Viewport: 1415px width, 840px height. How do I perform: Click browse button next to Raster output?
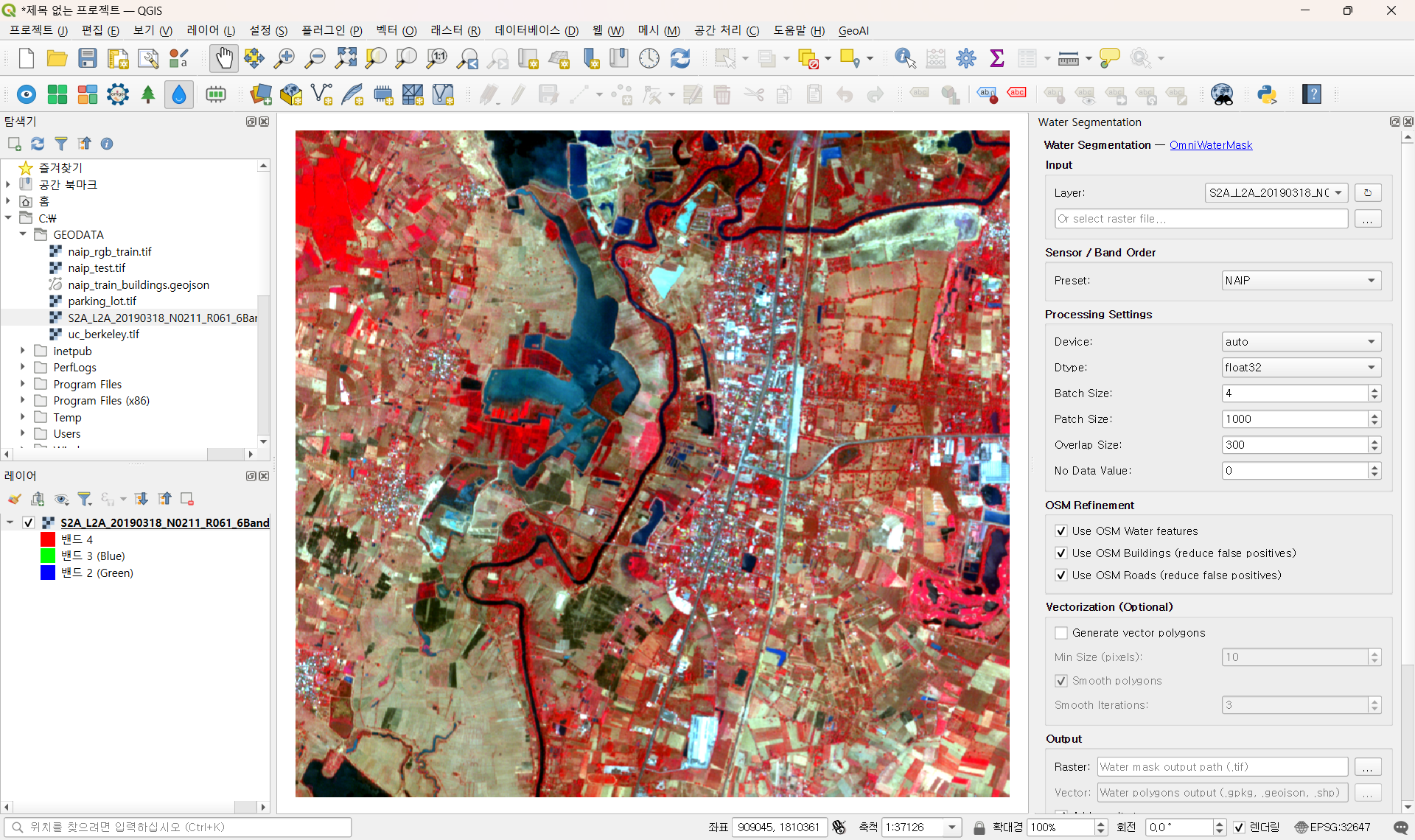pyautogui.click(x=1367, y=766)
